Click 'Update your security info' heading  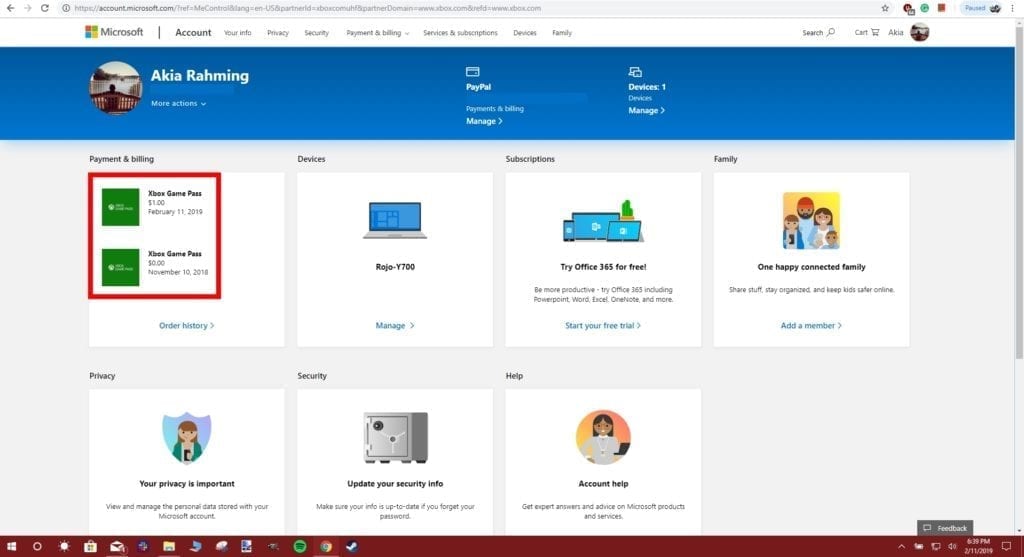[395, 484]
